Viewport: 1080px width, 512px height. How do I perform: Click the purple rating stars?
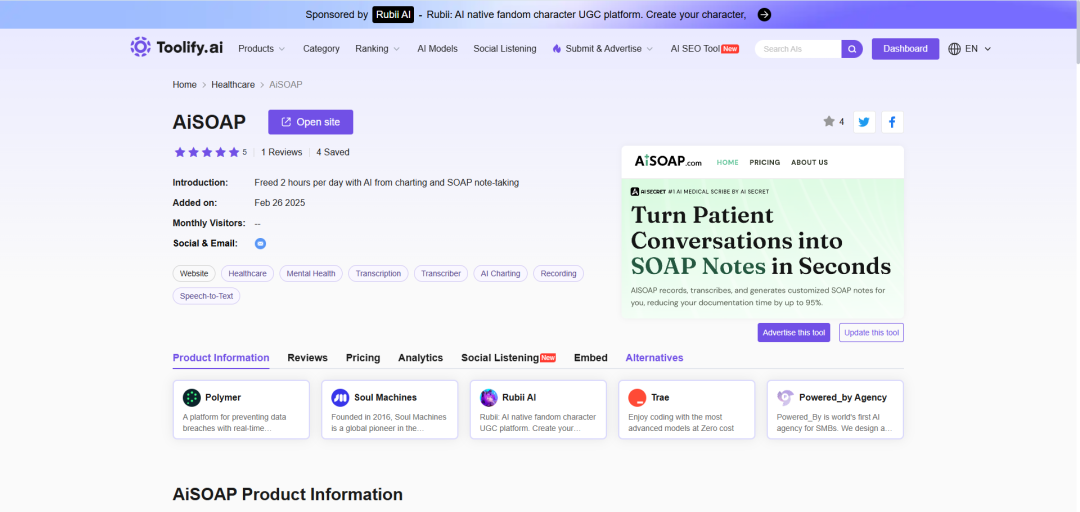pyautogui.click(x=206, y=152)
